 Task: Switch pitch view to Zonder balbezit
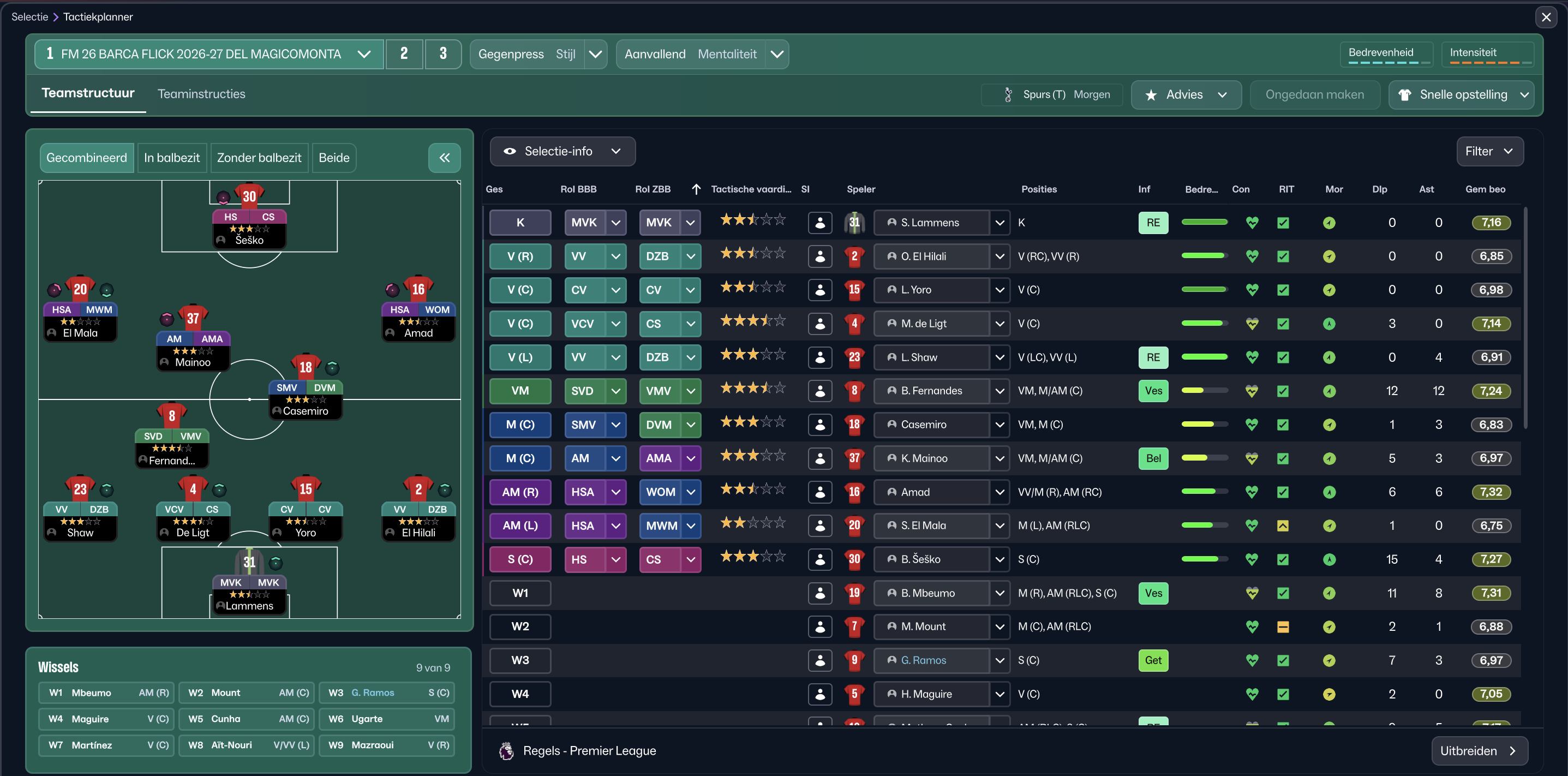point(259,158)
